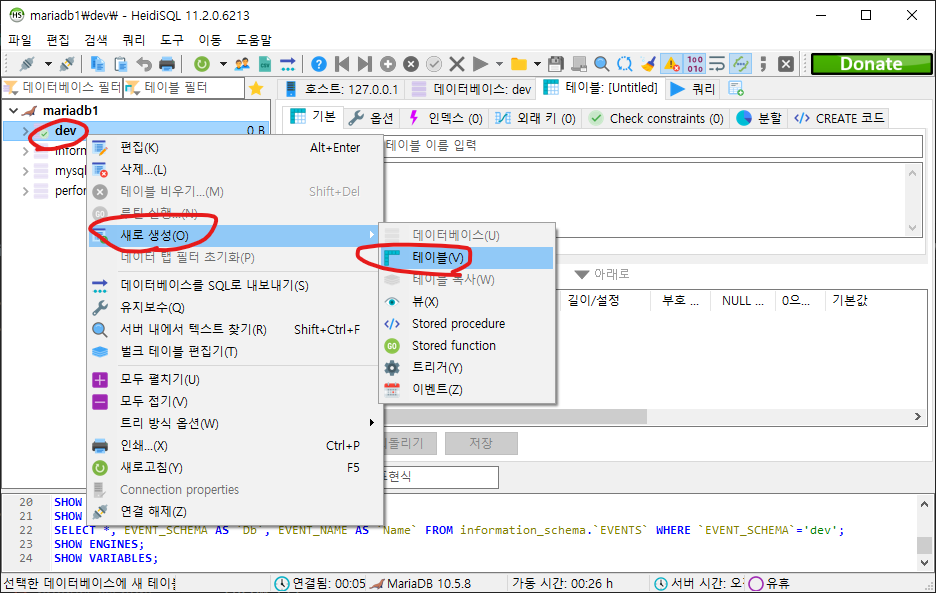The height and width of the screenshot is (593, 936).
Task: Click the undo arrow toolbar icon
Action: (144, 63)
